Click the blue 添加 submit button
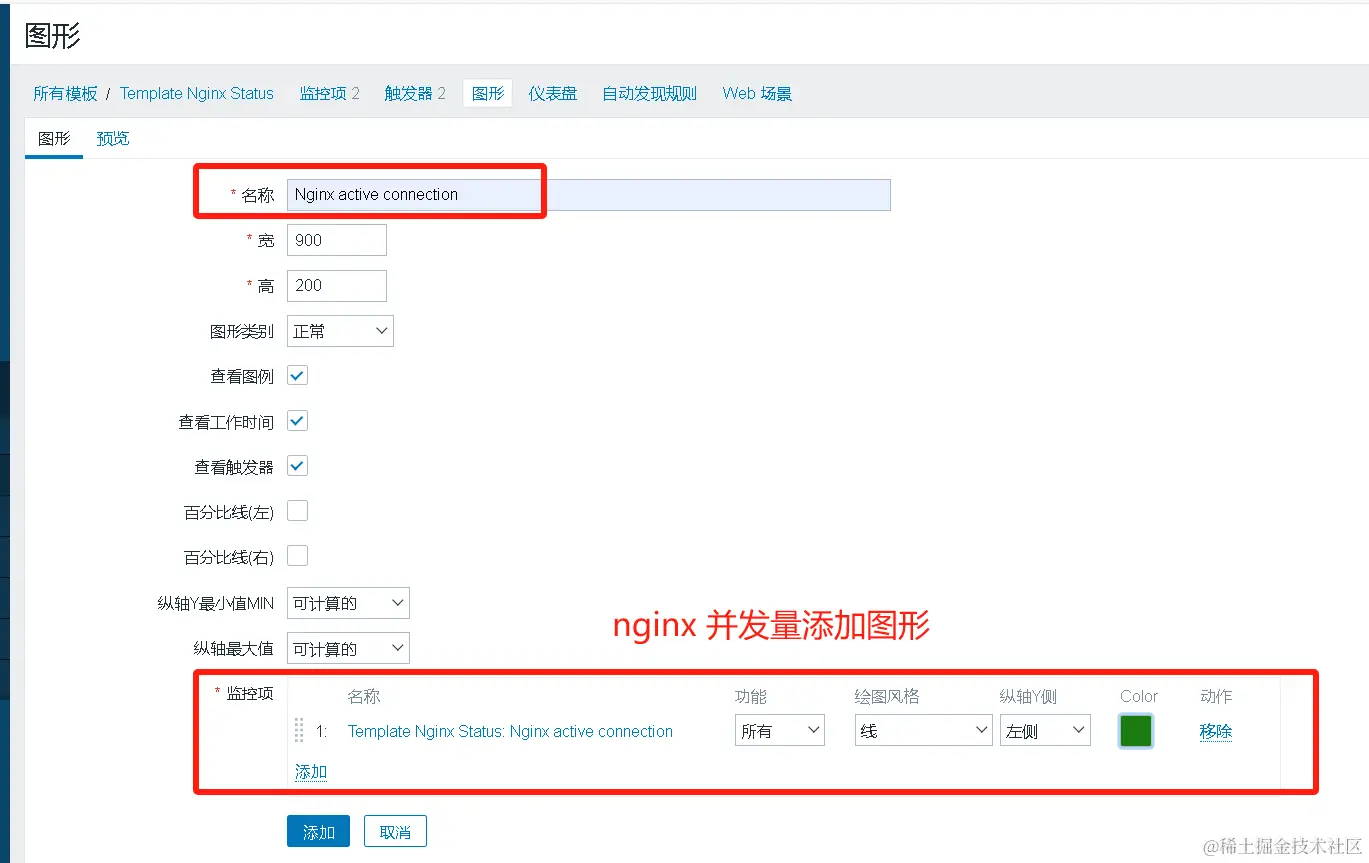The width and height of the screenshot is (1369, 863). coord(318,831)
